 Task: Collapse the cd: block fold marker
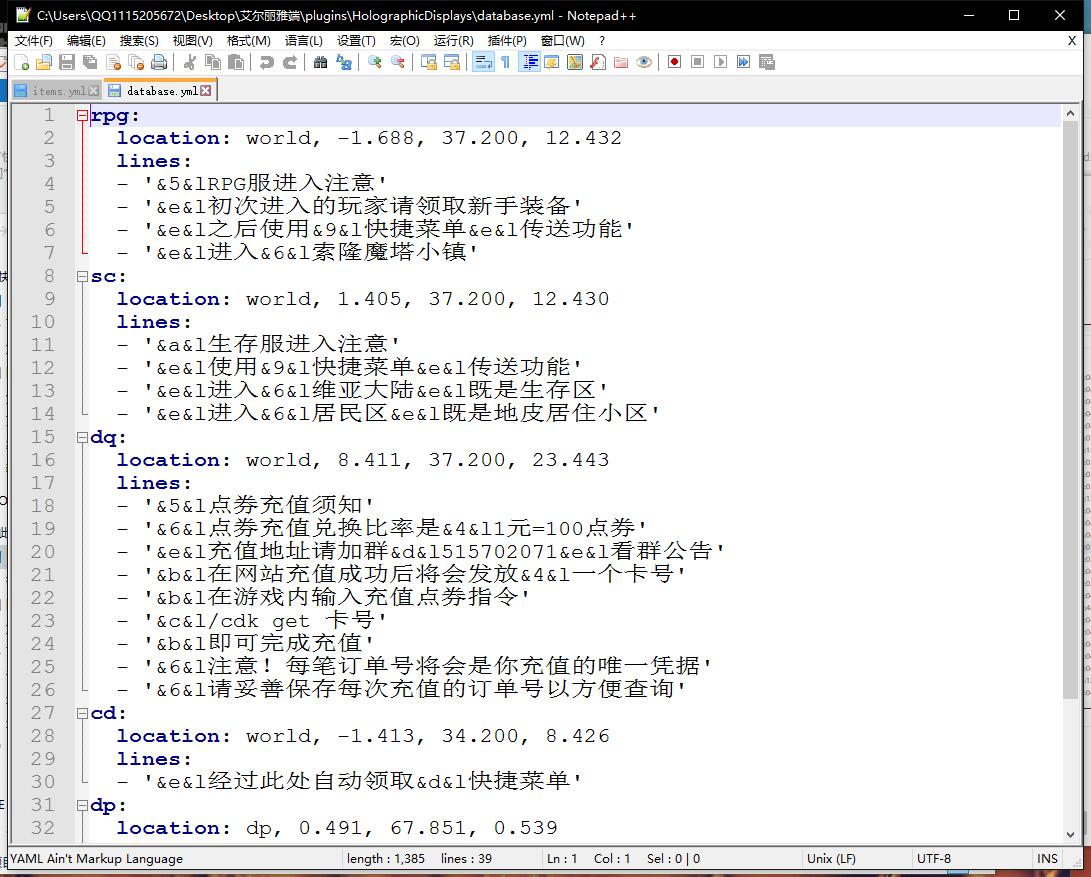83,713
